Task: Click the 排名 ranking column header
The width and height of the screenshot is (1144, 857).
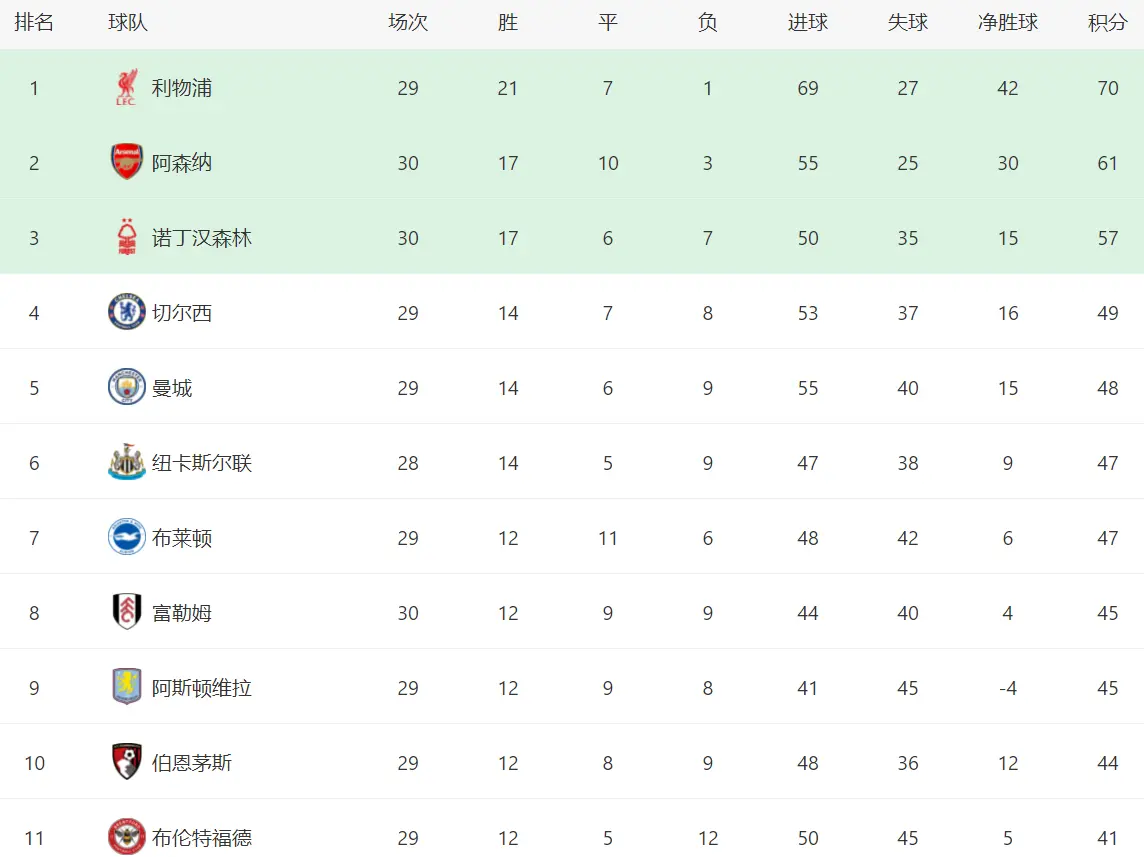Action: pyautogui.click(x=34, y=23)
